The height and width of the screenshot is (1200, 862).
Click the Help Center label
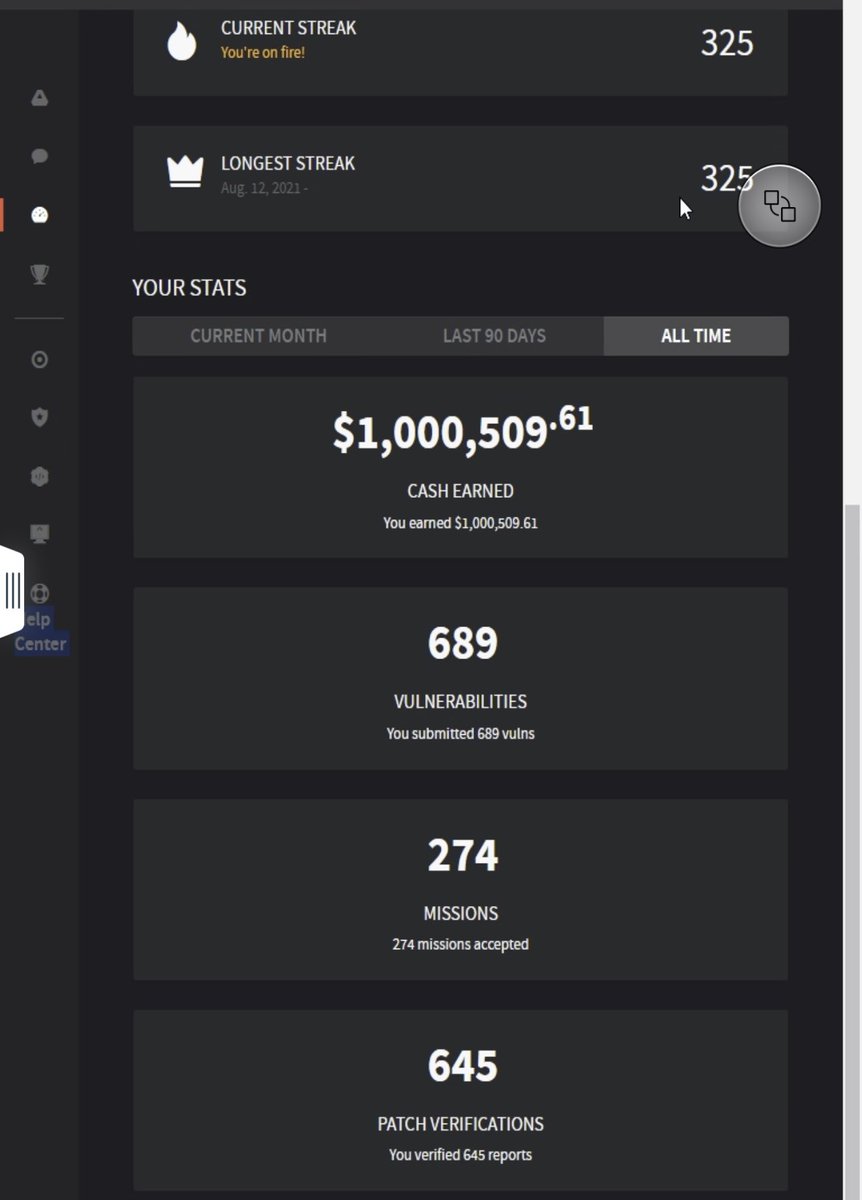click(x=41, y=631)
